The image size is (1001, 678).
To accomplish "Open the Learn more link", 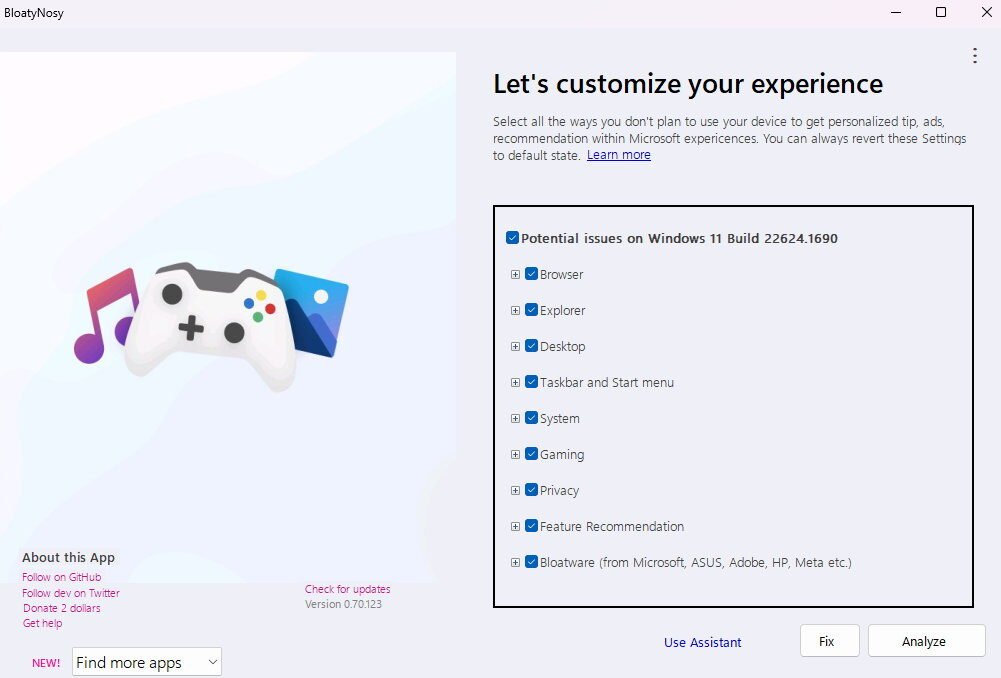I will tap(619, 154).
